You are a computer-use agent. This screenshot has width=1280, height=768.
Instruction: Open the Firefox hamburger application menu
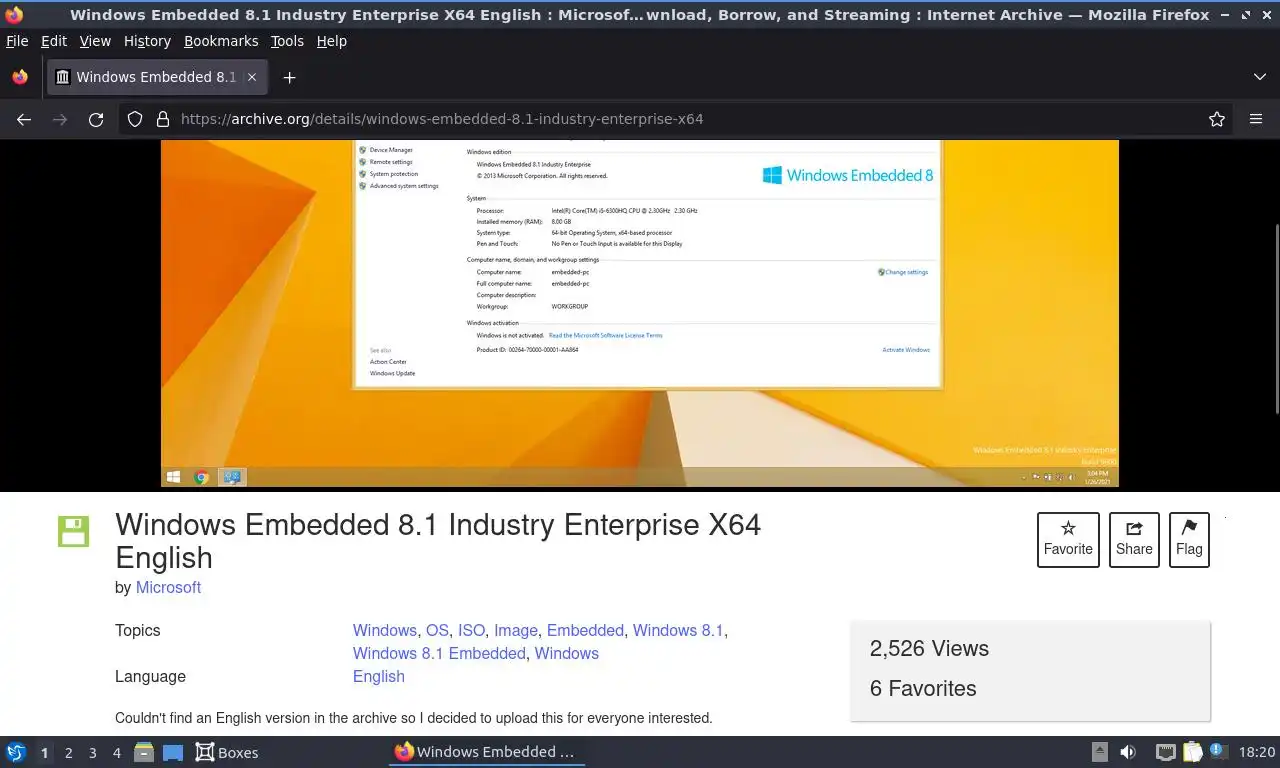pos(1256,119)
